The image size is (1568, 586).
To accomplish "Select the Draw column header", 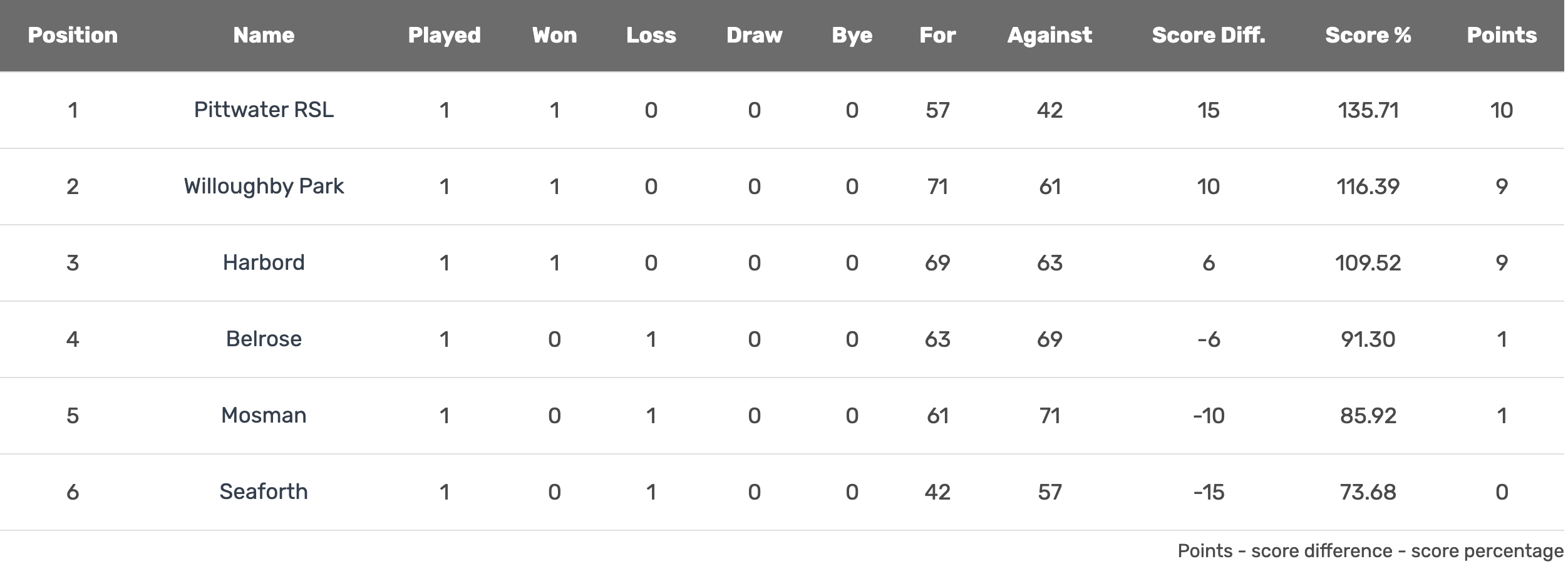I will pos(754,35).
